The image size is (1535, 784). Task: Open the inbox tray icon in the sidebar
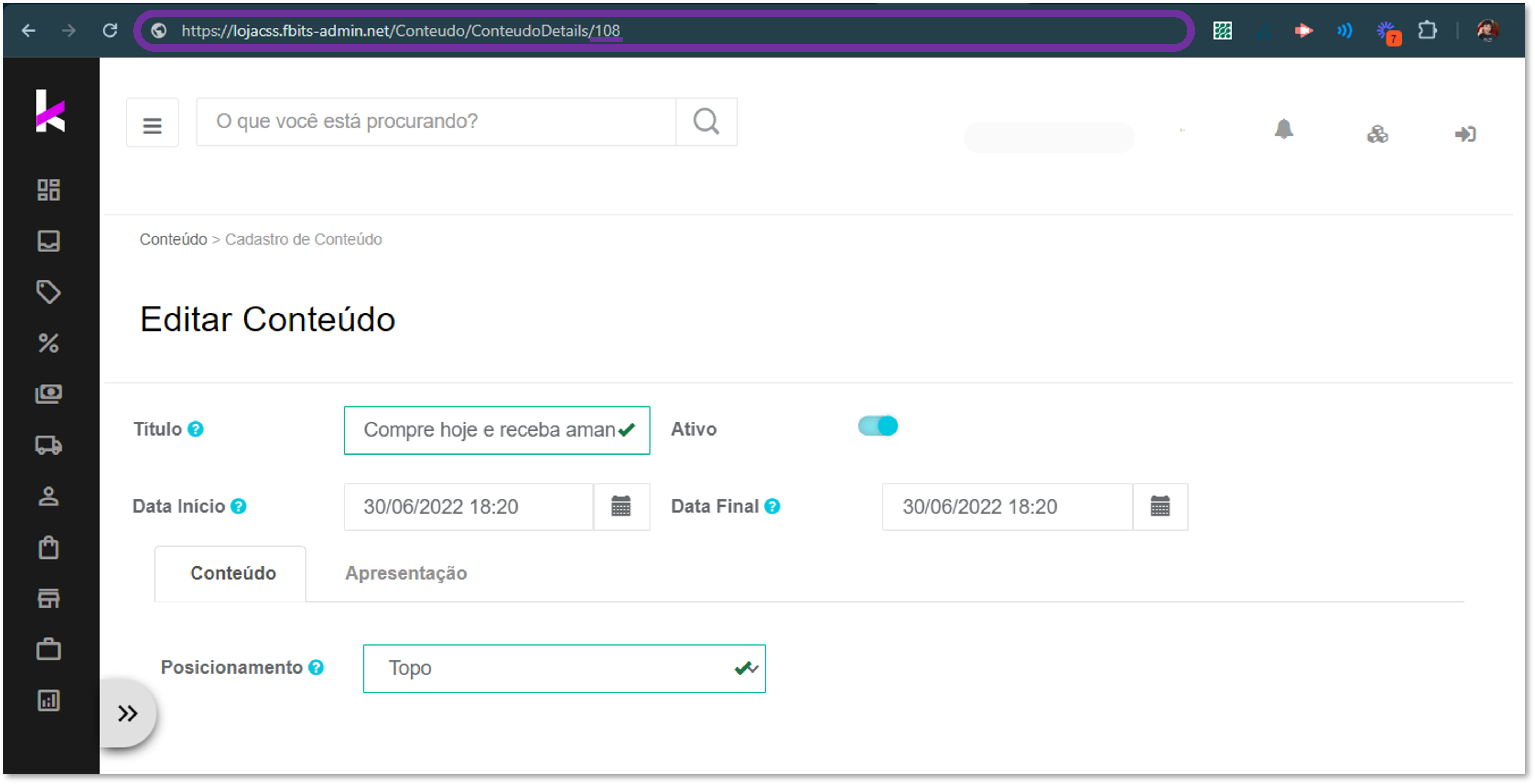point(49,241)
